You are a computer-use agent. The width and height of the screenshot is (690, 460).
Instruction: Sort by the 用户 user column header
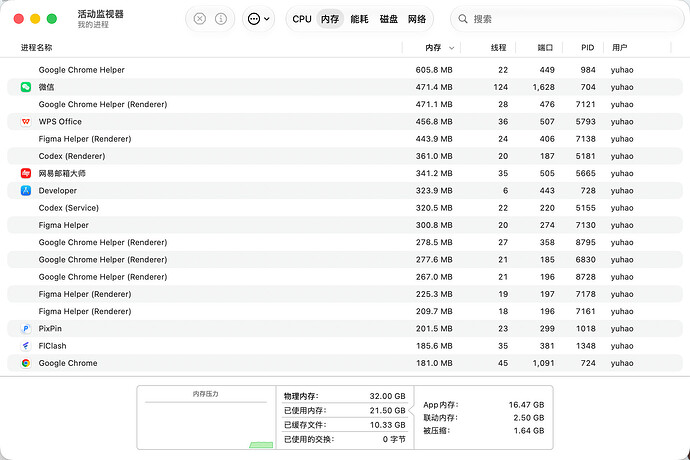pyautogui.click(x=620, y=48)
